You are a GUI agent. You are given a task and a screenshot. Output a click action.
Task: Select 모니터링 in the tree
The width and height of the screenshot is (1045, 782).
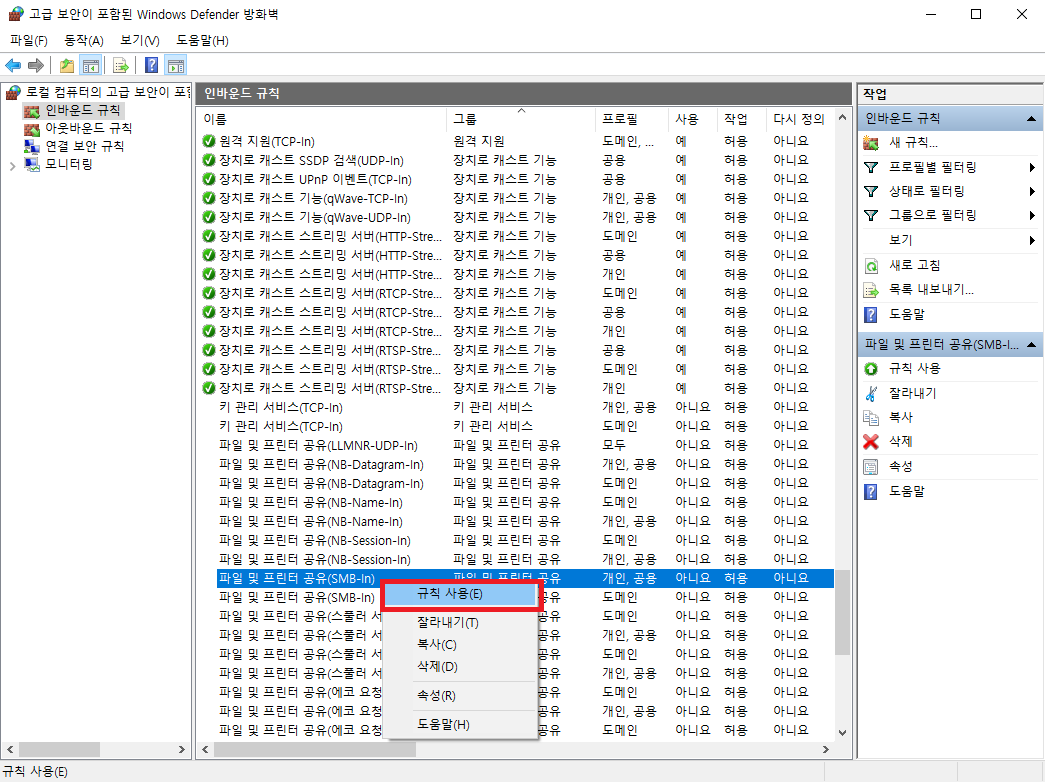69,164
